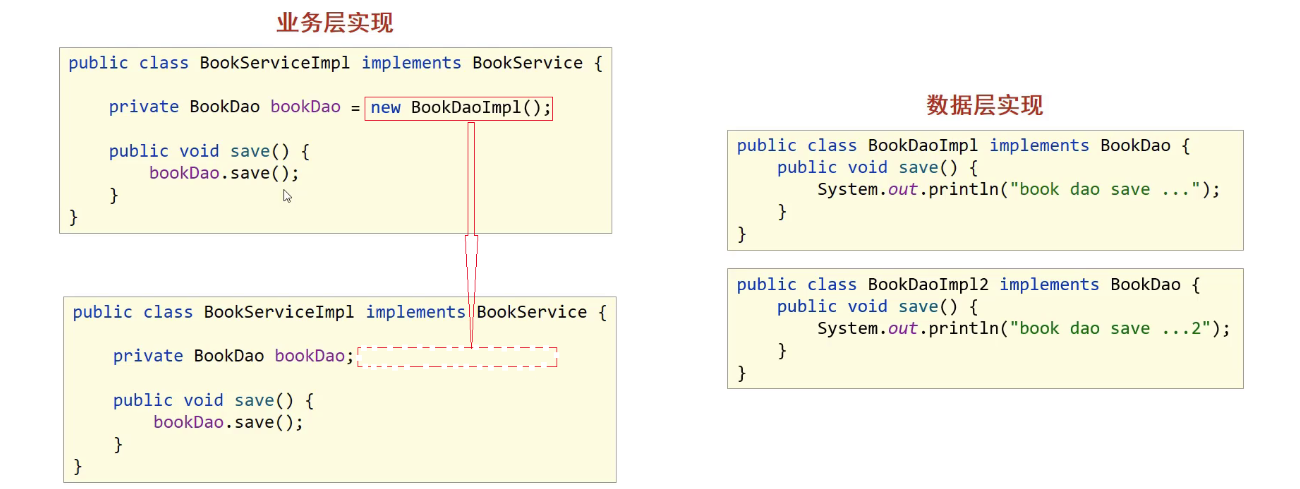Click the heading 数据层实现
Viewport: 1300px width, 489px height.
coord(985,105)
